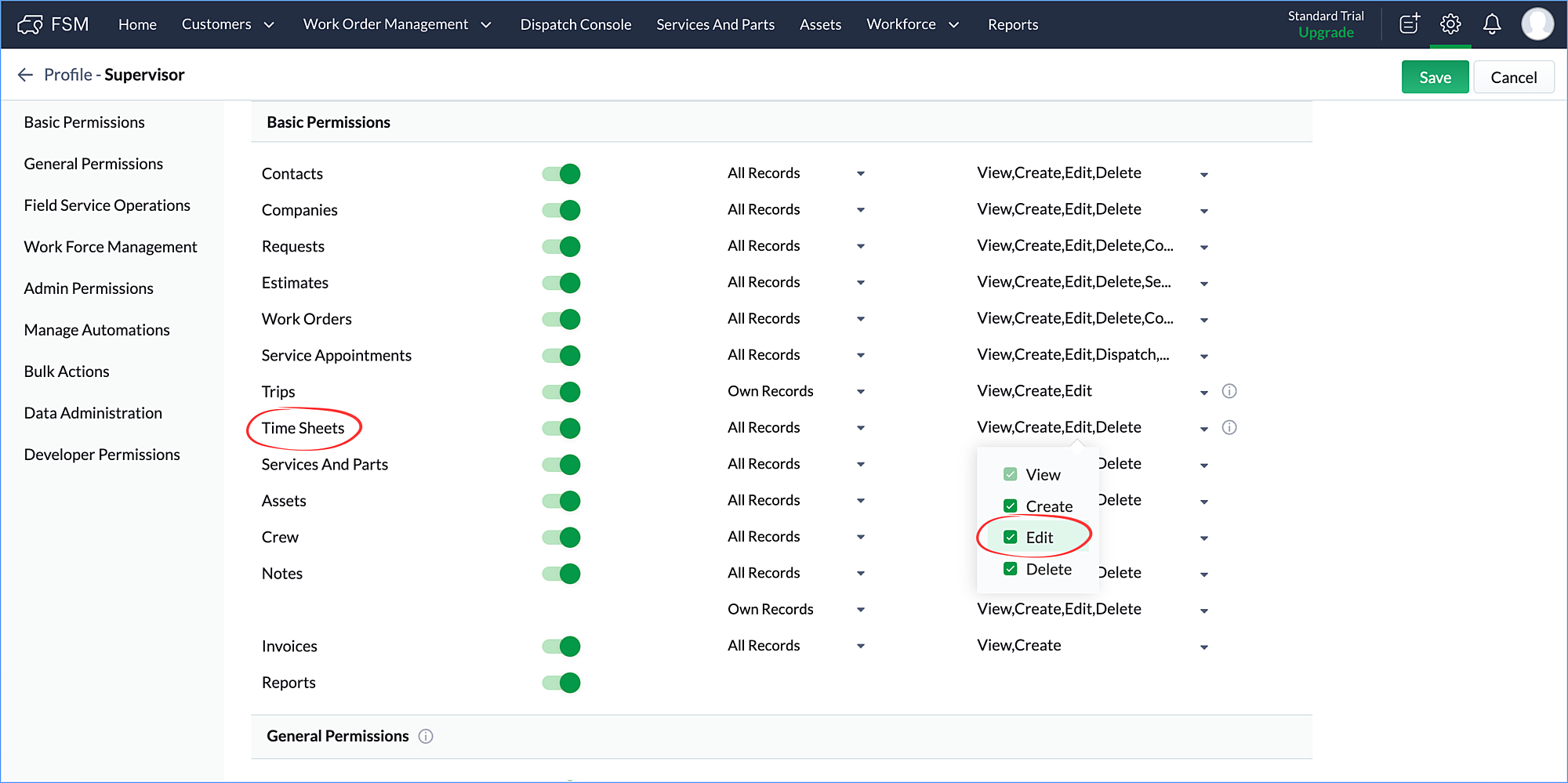The width and height of the screenshot is (1568, 783).
Task: Disable the Requests module switch
Action: click(561, 246)
